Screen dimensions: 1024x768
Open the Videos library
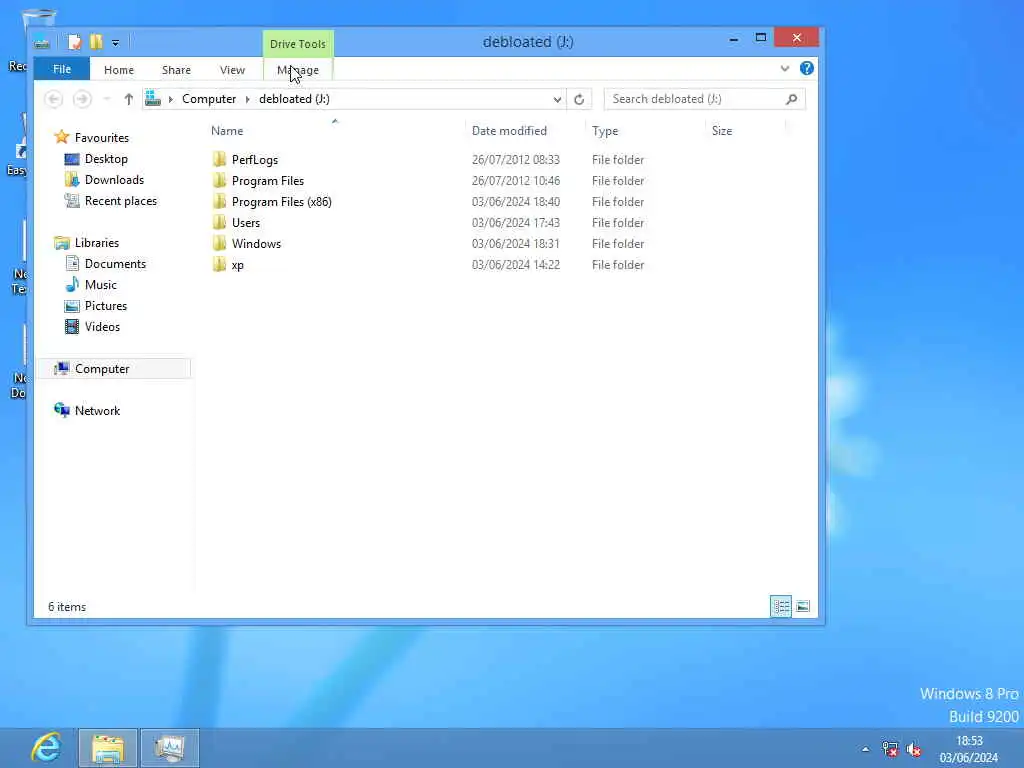tap(102, 327)
